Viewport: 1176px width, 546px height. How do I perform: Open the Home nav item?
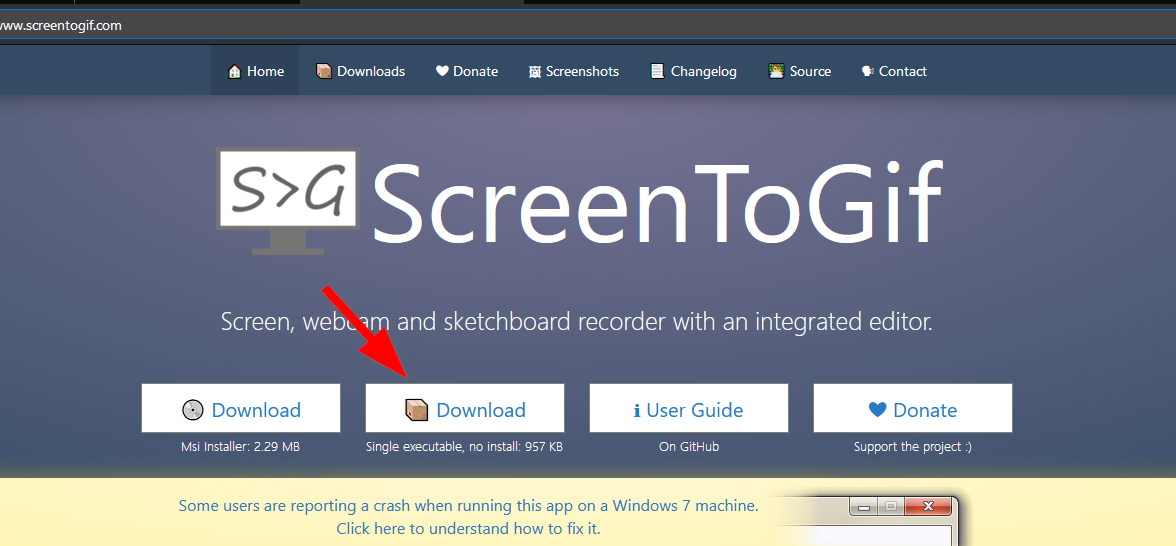point(255,71)
